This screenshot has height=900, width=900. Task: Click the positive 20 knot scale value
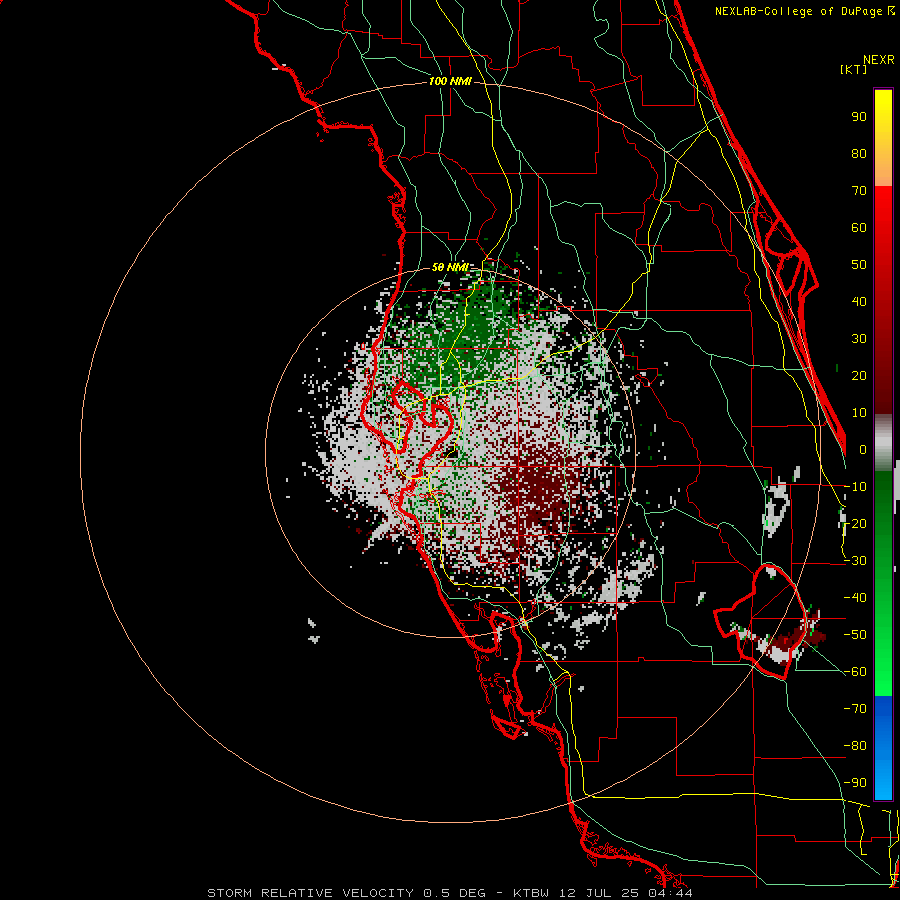click(859, 376)
